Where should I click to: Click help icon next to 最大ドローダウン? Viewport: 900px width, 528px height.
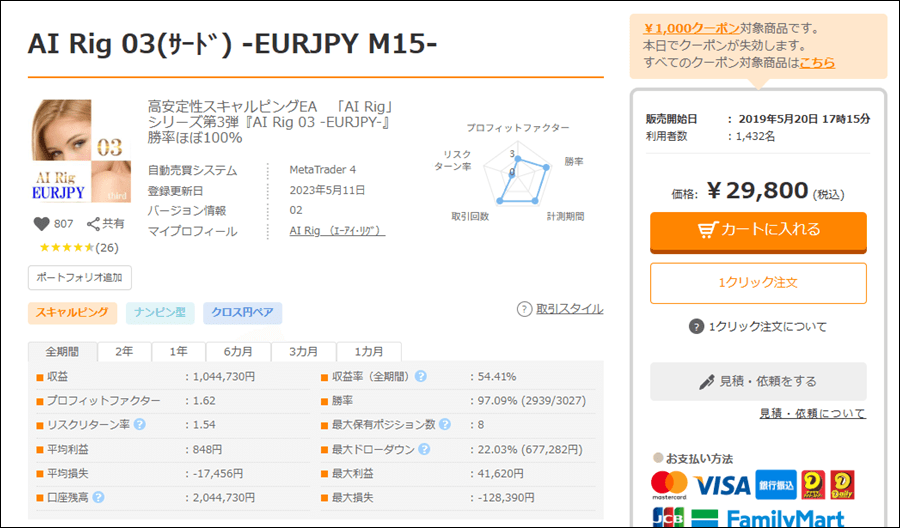pos(424,449)
